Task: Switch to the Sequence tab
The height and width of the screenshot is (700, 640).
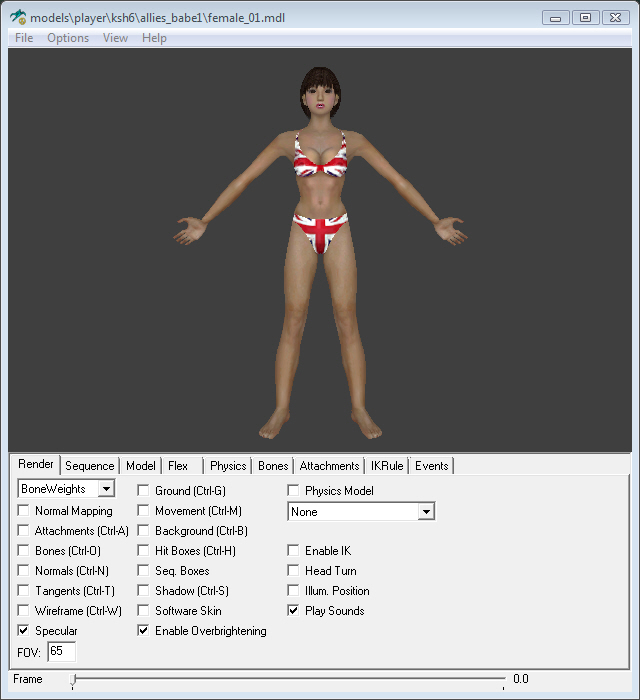Action: 90,466
